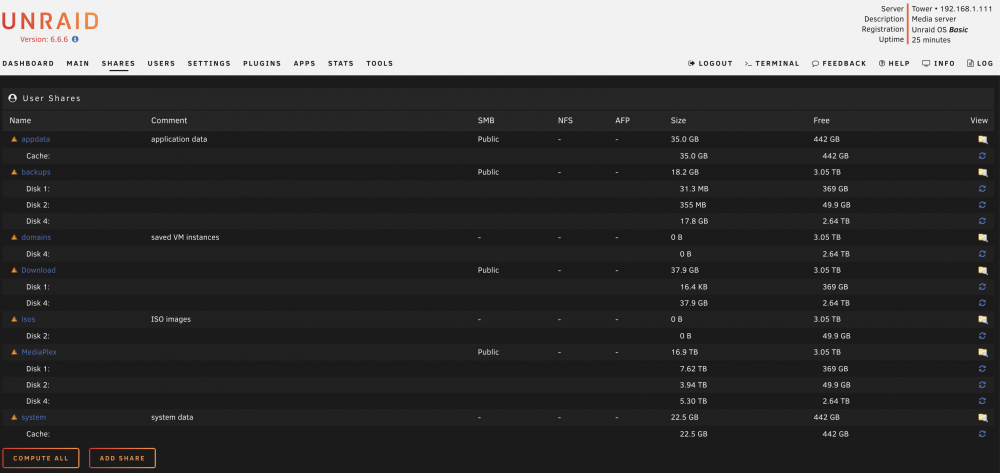Open the Stats tab

341,64
